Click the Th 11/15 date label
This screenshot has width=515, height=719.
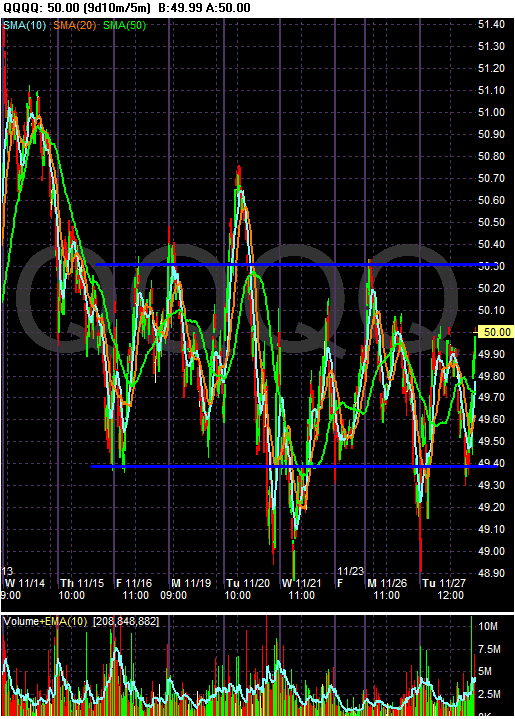(x=82, y=583)
